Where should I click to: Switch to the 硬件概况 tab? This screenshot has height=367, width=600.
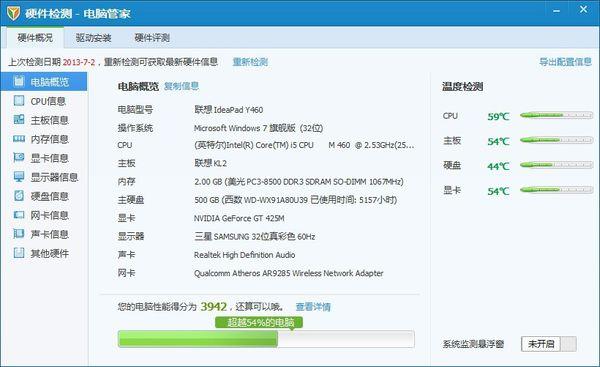pyautogui.click(x=35, y=38)
